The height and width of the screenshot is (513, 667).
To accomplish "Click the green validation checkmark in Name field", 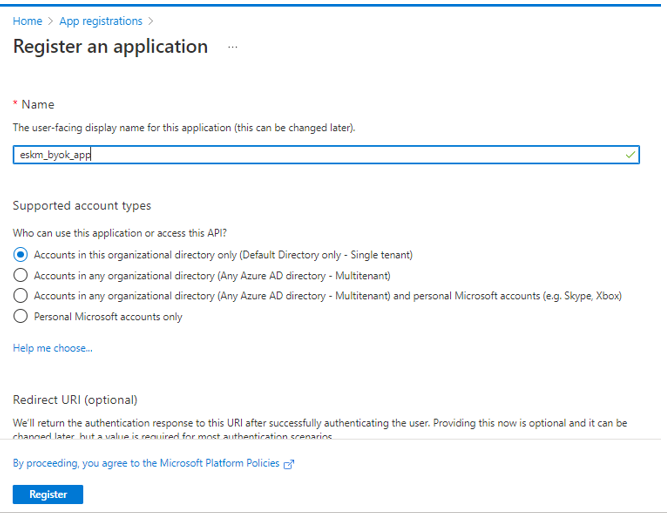I will 630,155.
